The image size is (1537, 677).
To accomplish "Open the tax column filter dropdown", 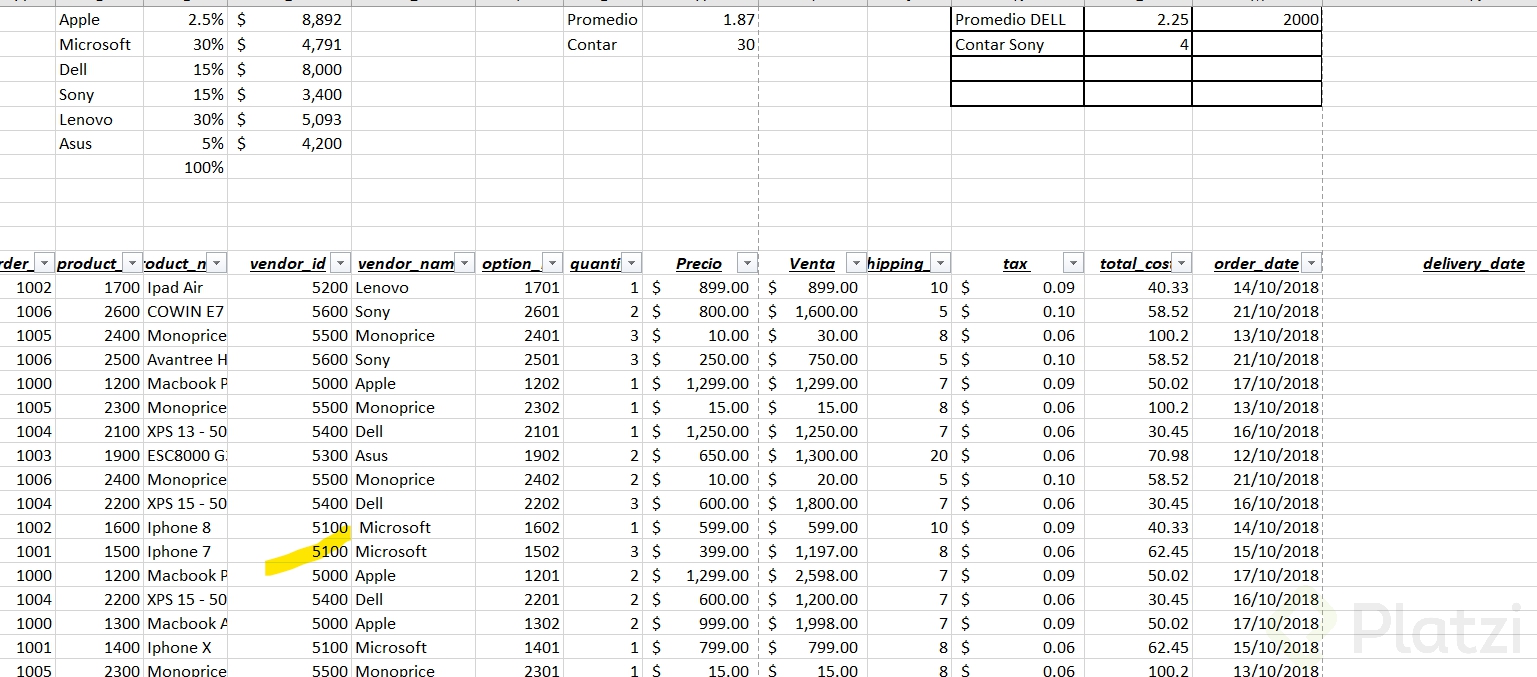I will [1073, 264].
